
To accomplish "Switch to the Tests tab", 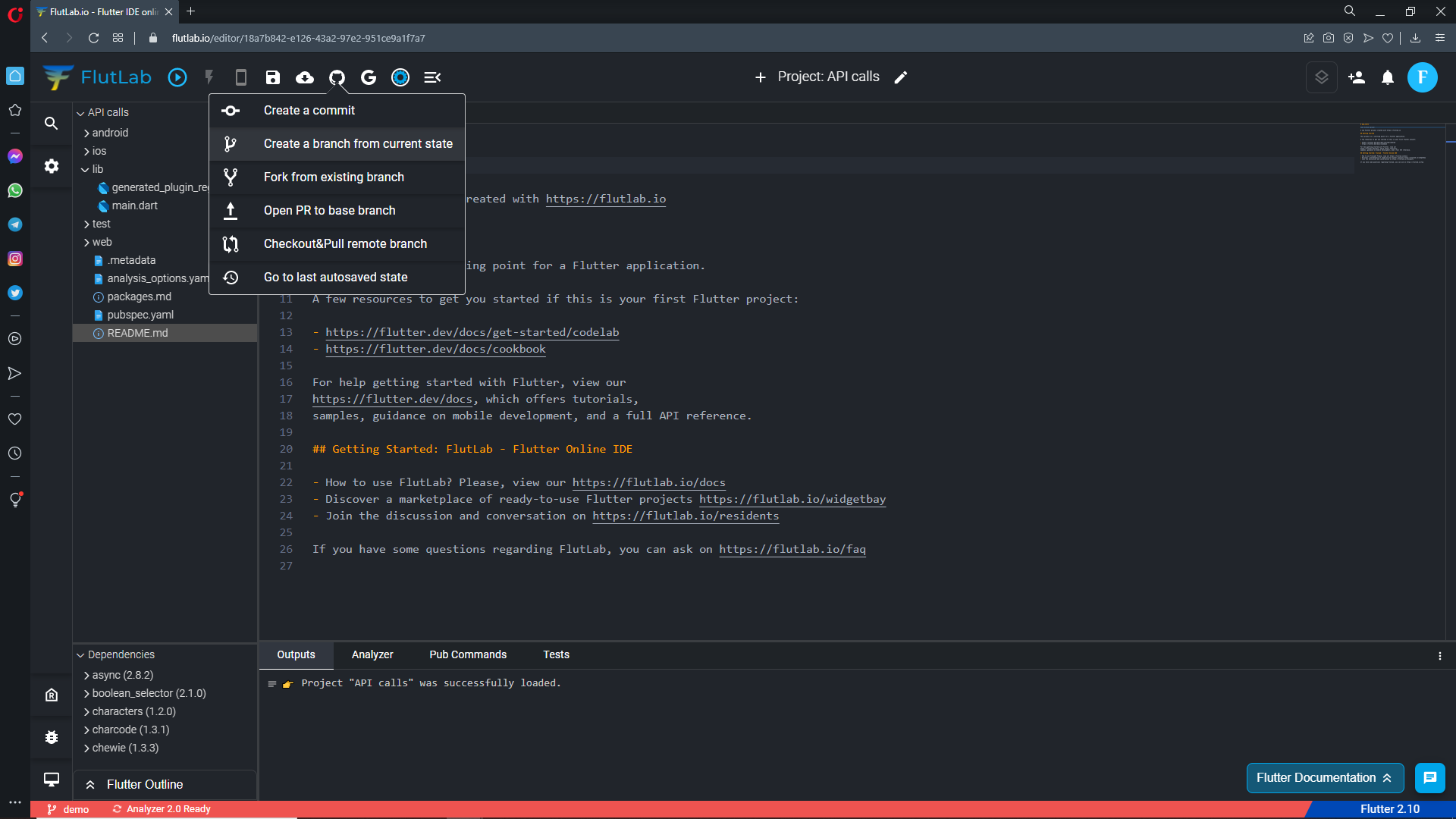I will [x=556, y=654].
